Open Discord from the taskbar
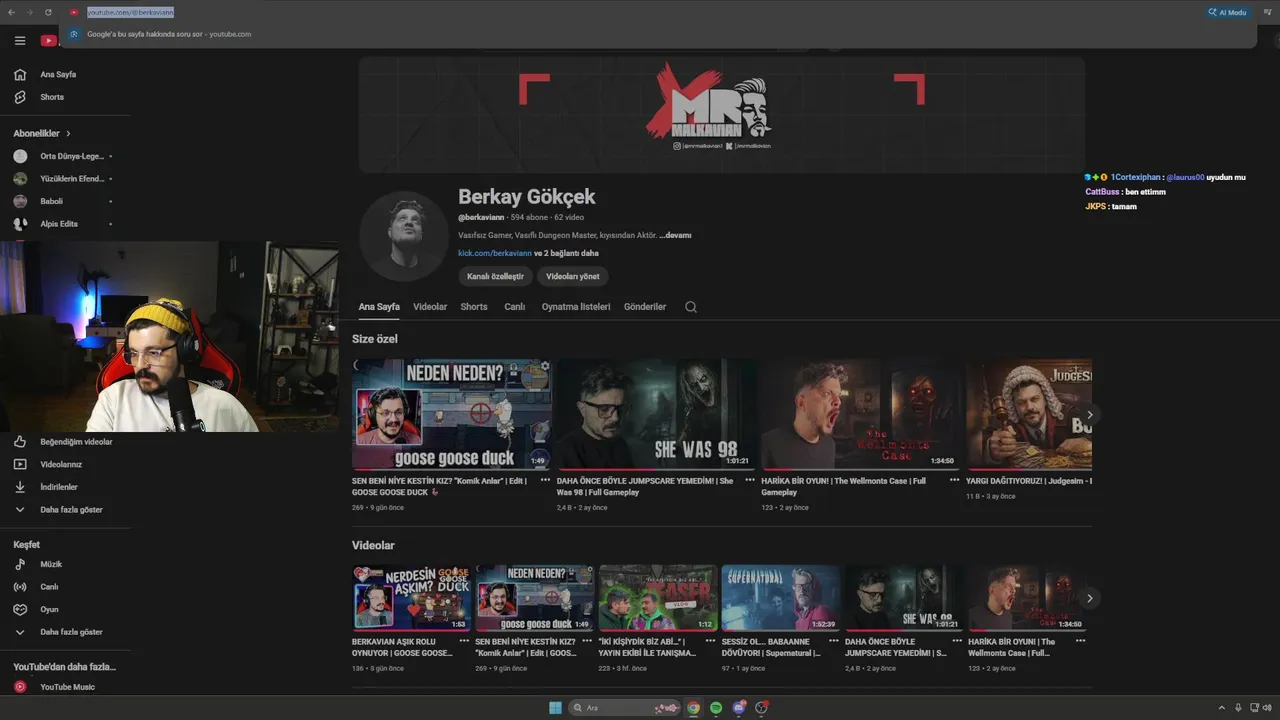Viewport: 1280px width, 720px height. coord(739,708)
